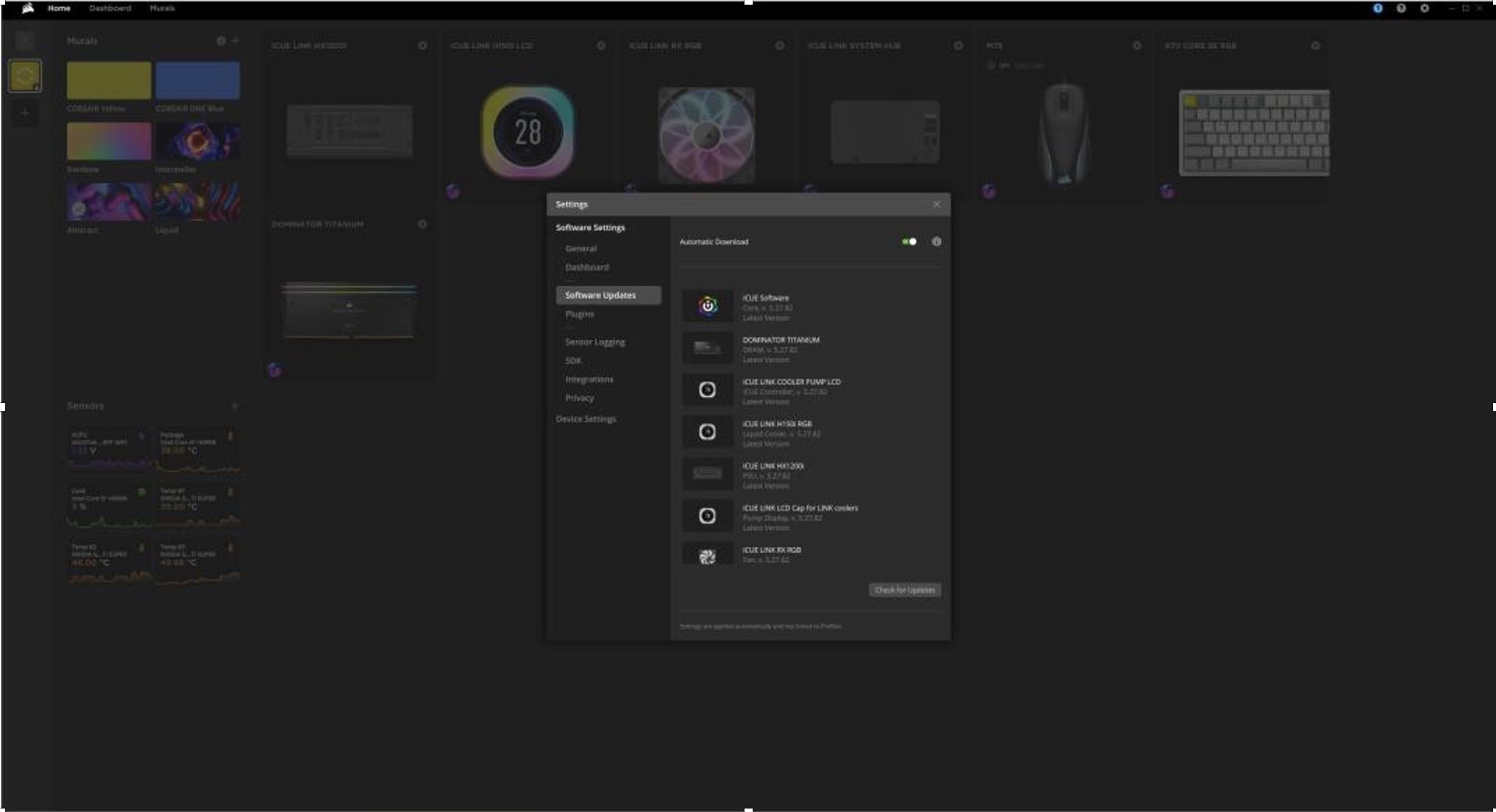This screenshot has height=812, width=1496.
Task: Open the help icon in title bar
Action: coord(1401,8)
